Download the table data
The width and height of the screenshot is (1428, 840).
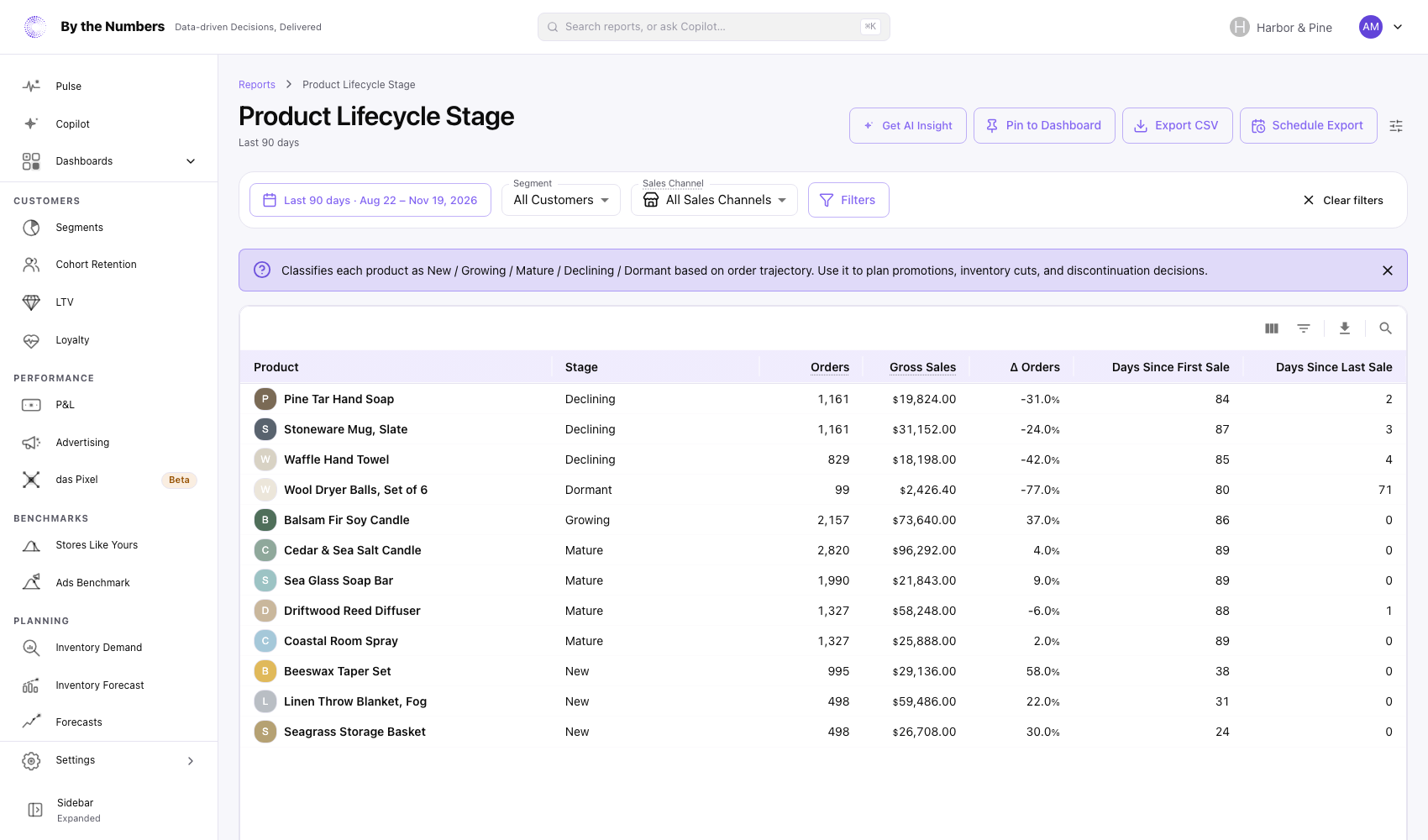1345,328
